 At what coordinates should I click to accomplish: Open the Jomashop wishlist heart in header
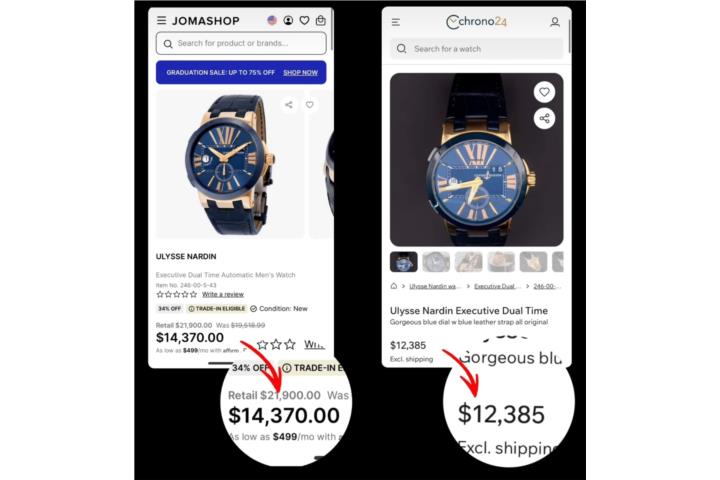click(x=304, y=21)
